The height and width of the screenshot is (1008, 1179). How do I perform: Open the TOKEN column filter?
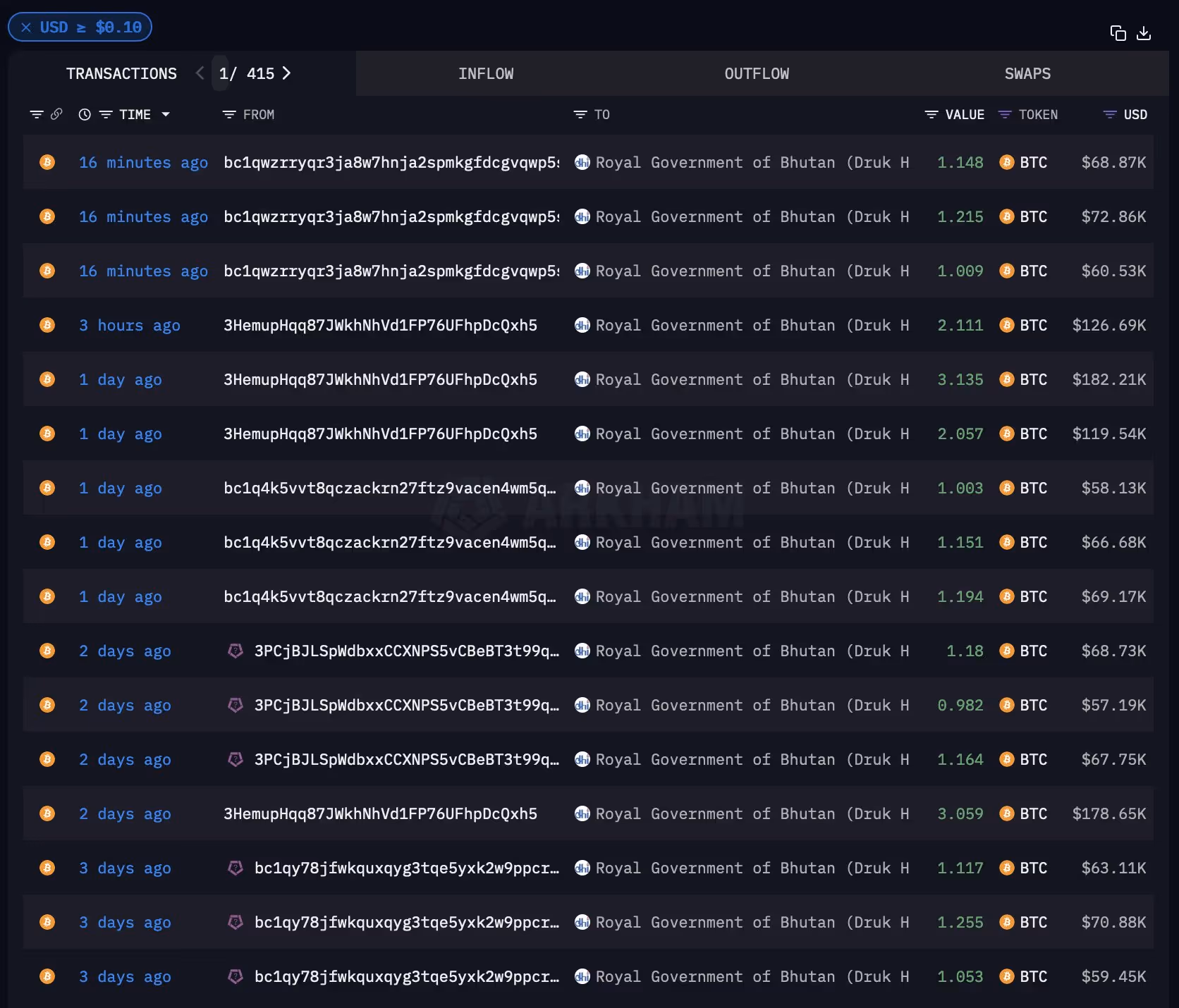tap(1005, 114)
